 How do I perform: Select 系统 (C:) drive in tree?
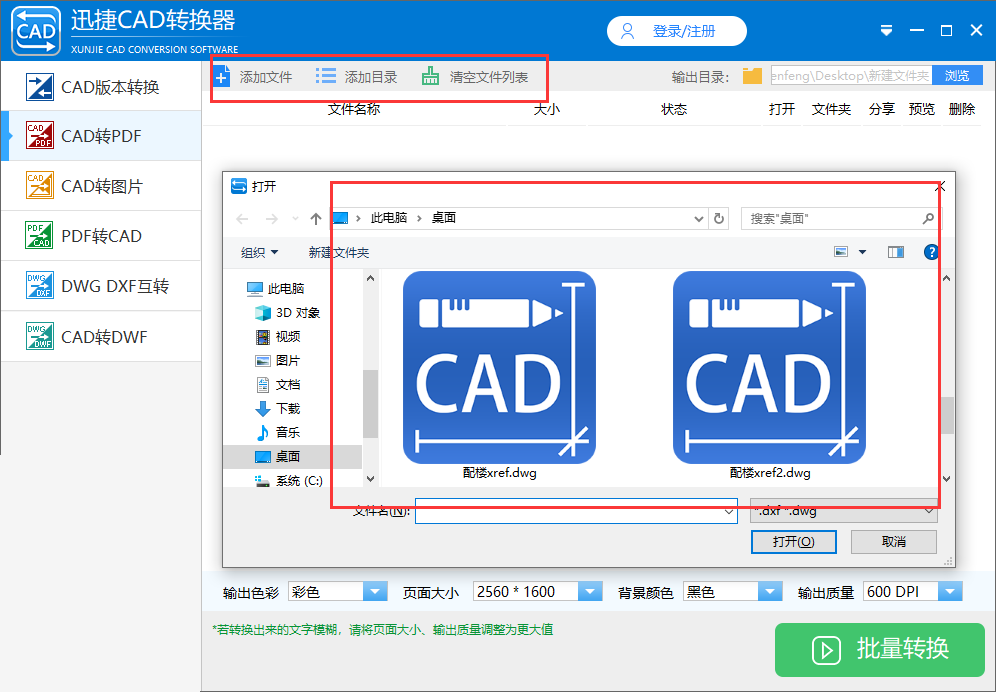(x=289, y=480)
